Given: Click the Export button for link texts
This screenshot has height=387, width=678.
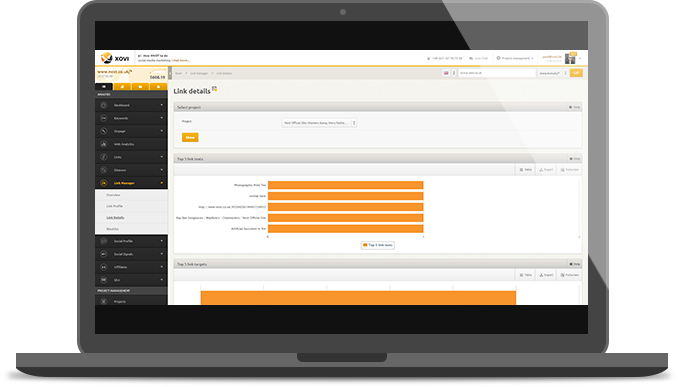Looking at the screenshot, I should tap(546, 170).
